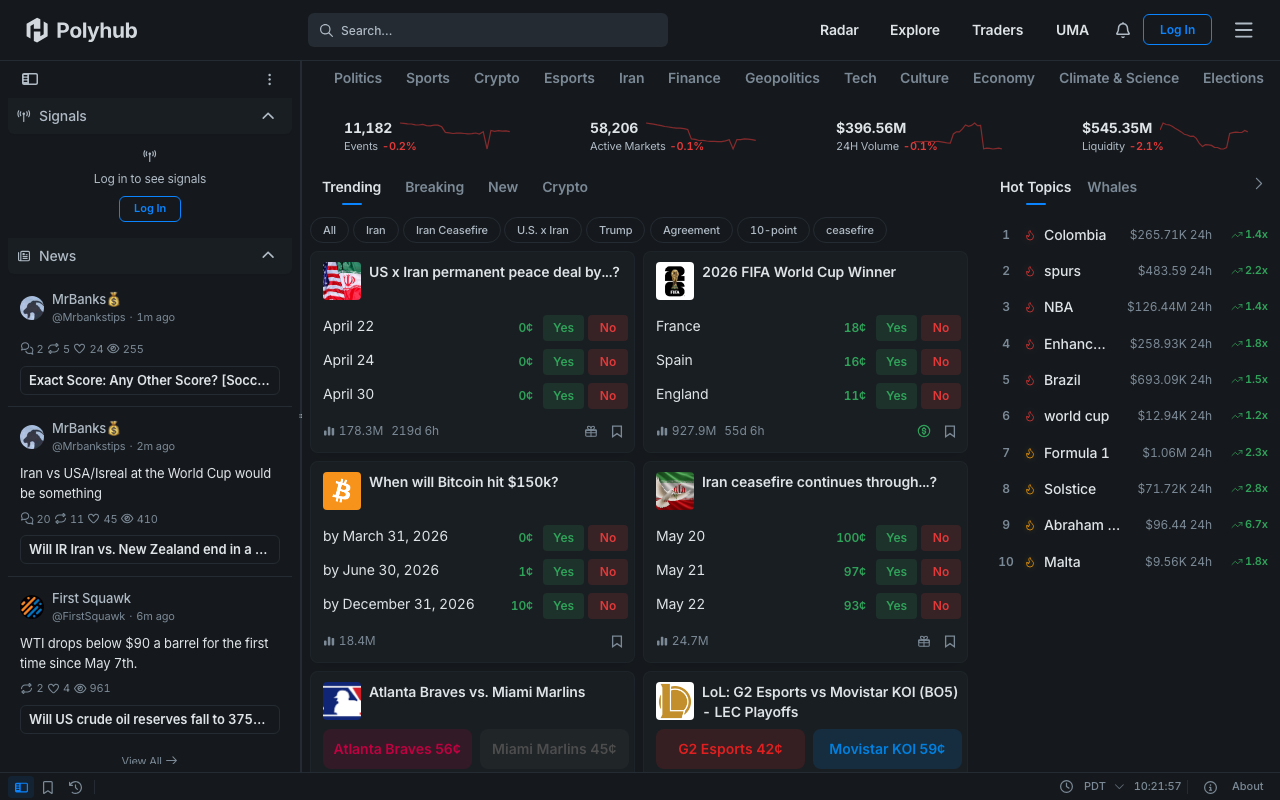Open the notifications bell

(1123, 30)
